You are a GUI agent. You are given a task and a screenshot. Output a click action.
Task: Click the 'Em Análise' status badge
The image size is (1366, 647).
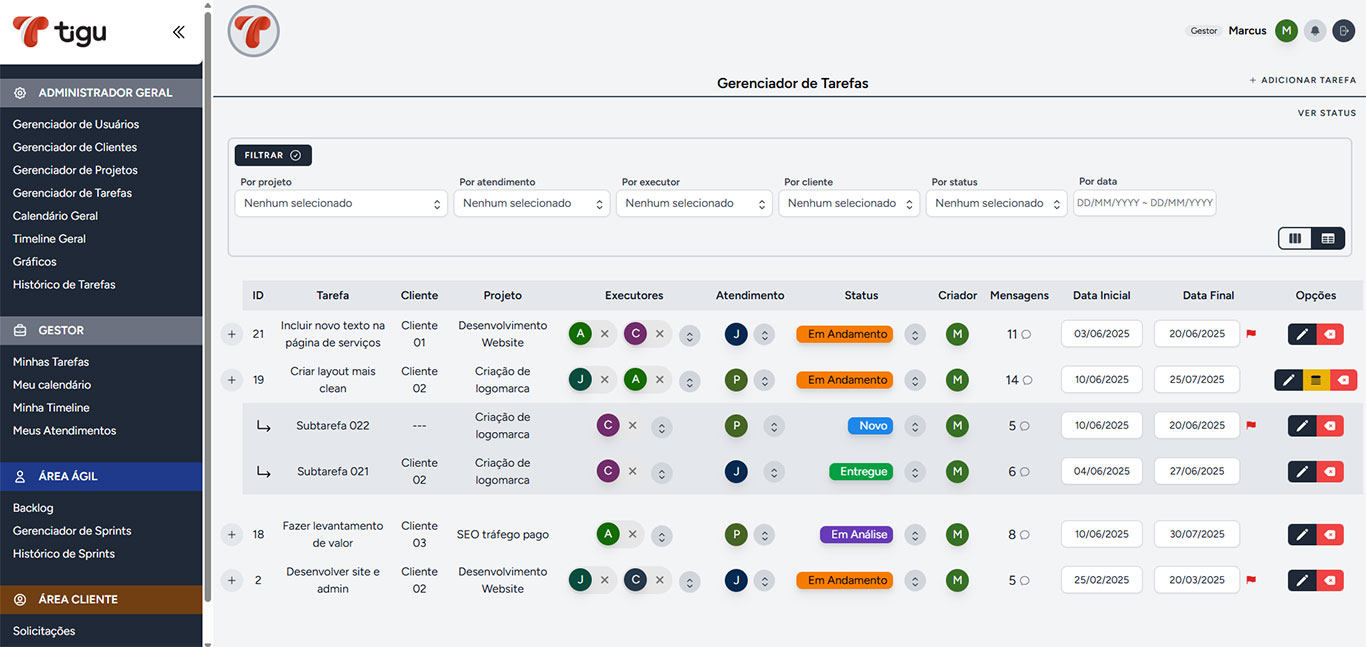(x=856, y=535)
